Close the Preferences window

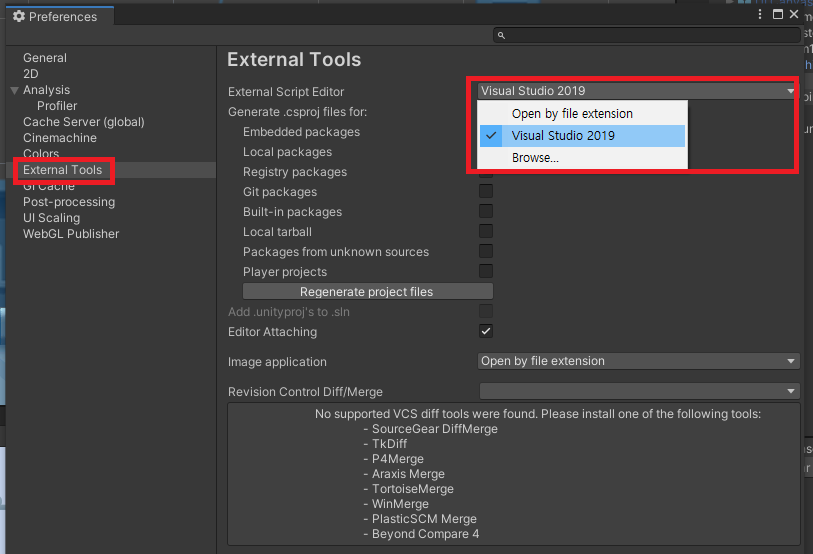coord(794,15)
